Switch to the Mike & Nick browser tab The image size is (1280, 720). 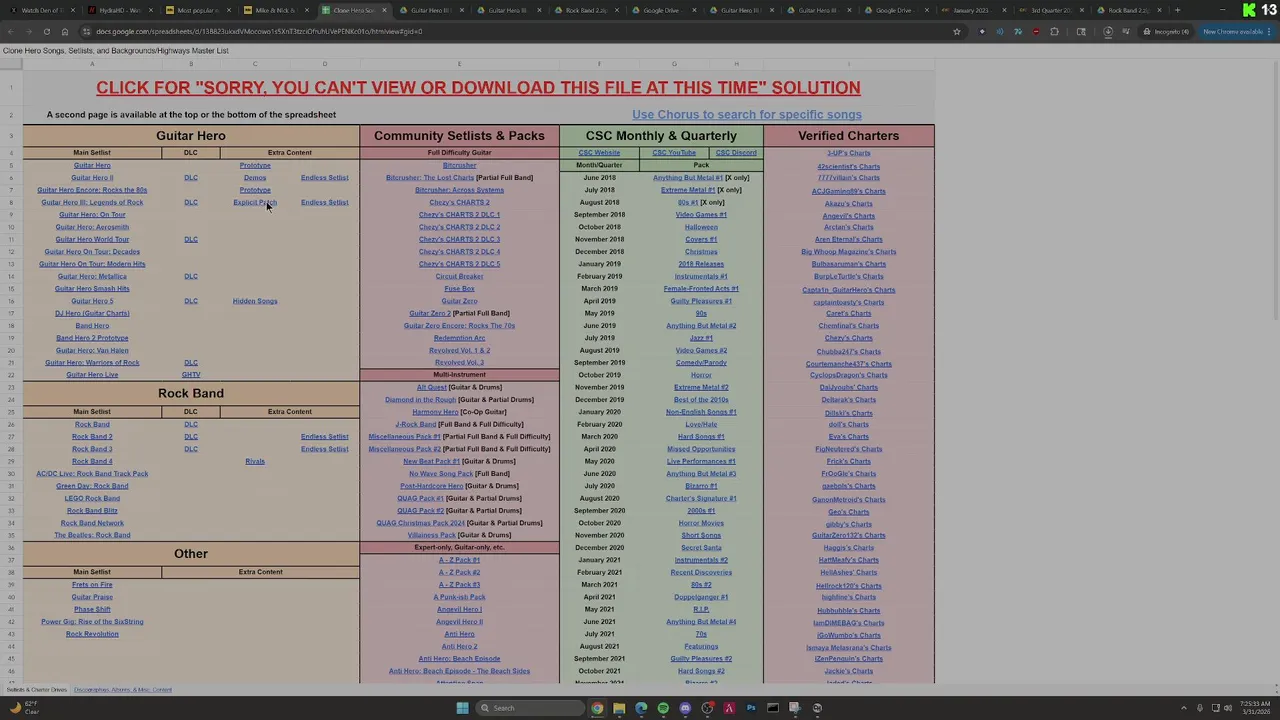pos(277,10)
